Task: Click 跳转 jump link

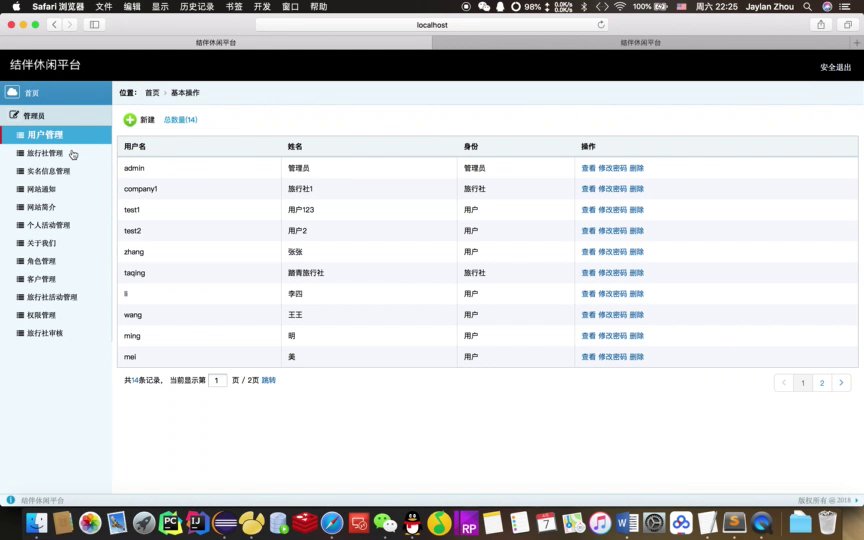Action: [x=268, y=380]
